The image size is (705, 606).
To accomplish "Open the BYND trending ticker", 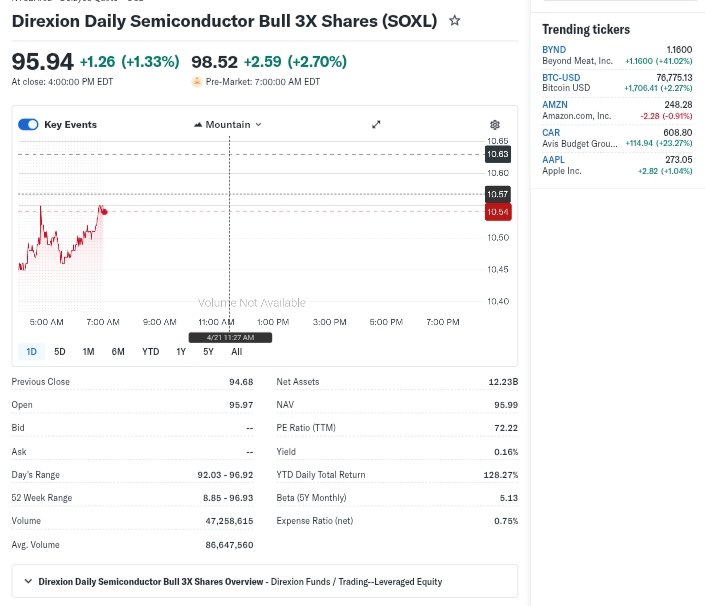I will (x=554, y=49).
